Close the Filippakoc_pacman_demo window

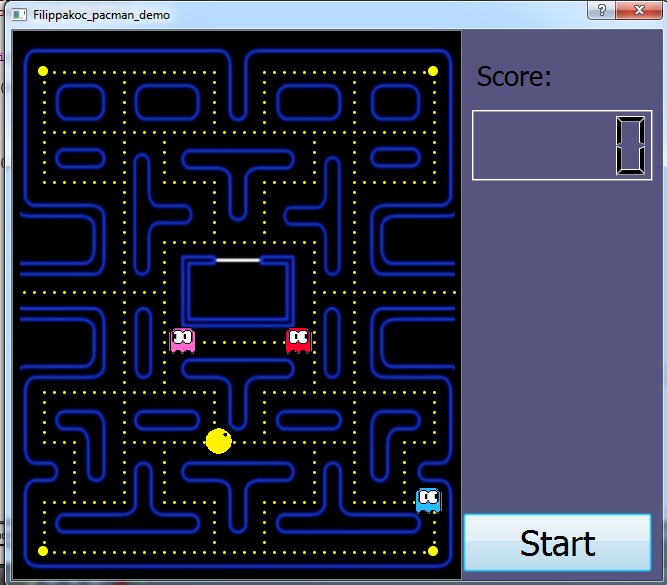click(x=639, y=10)
